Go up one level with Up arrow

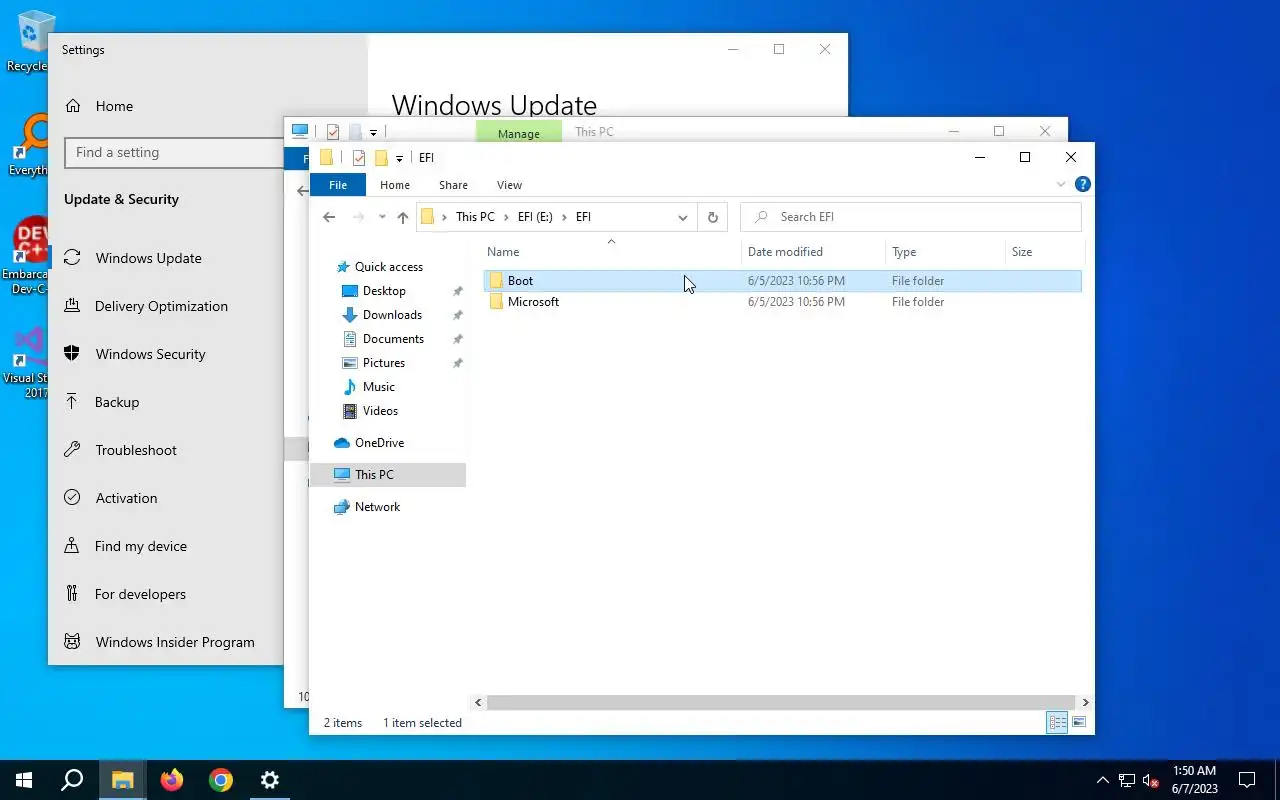[403, 217]
